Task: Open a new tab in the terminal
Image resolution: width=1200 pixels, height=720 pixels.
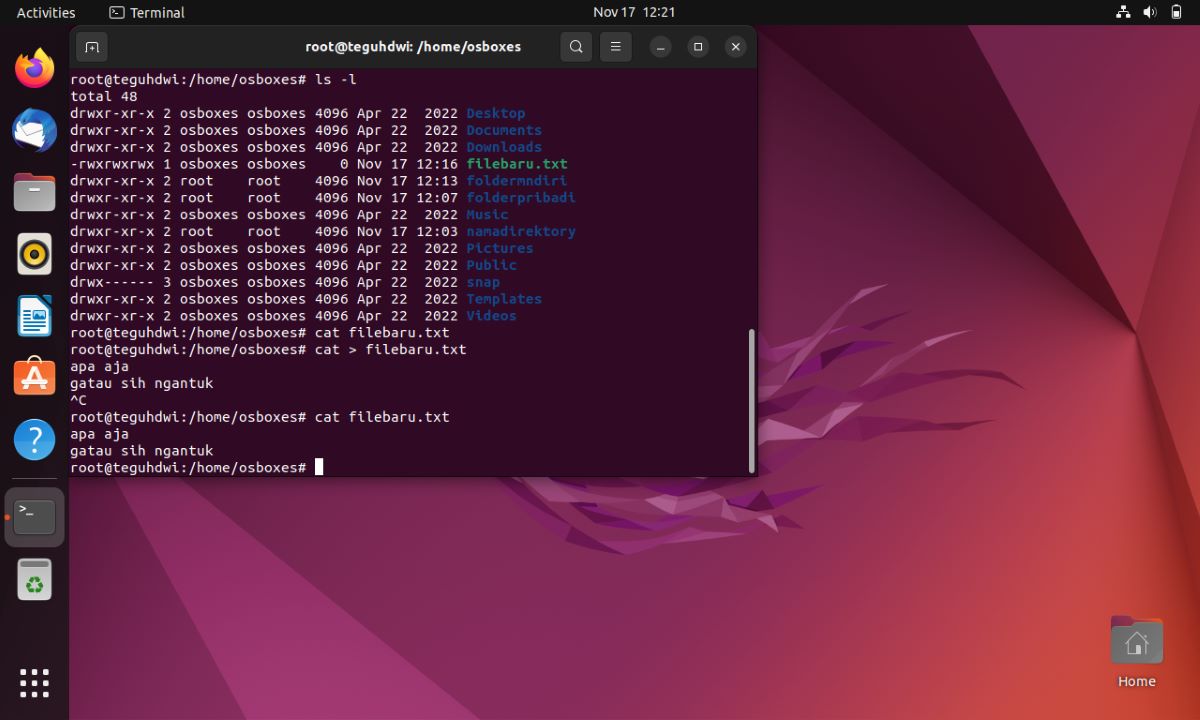Action: point(91,47)
